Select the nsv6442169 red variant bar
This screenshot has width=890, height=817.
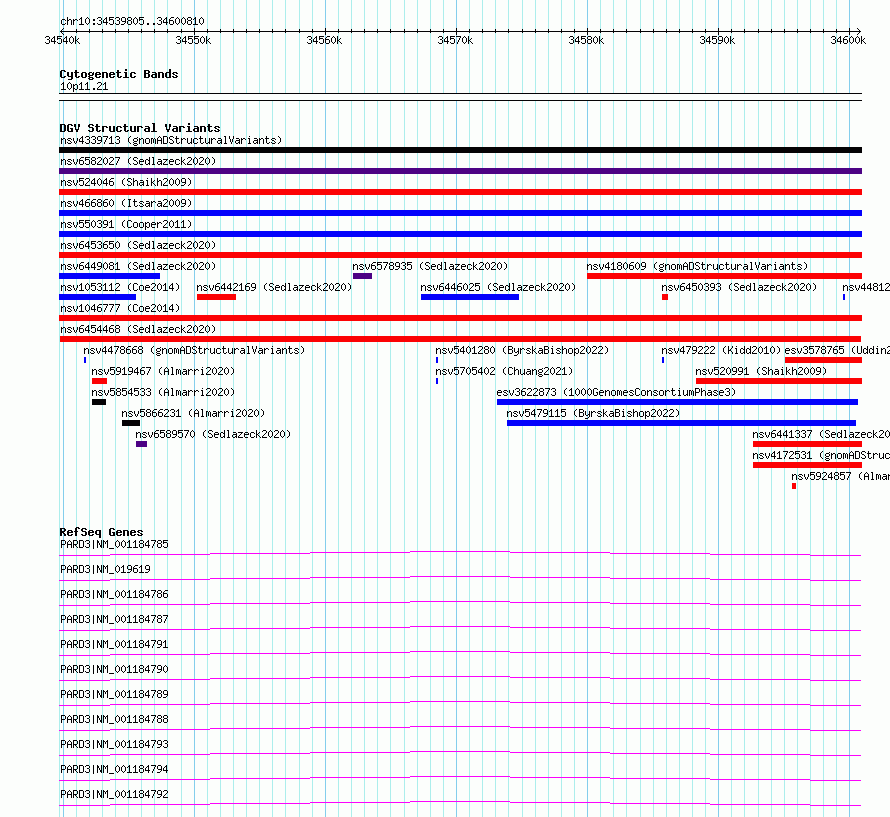216,297
